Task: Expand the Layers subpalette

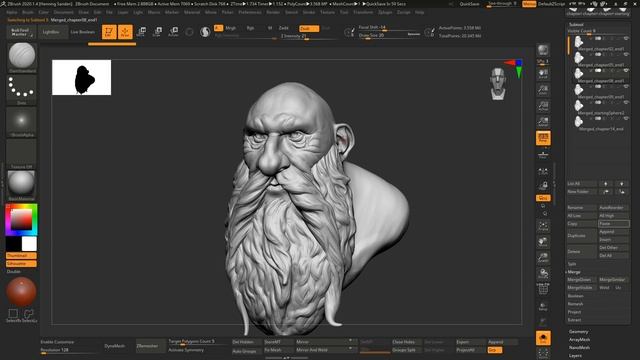Action: click(x=575, y=356)
